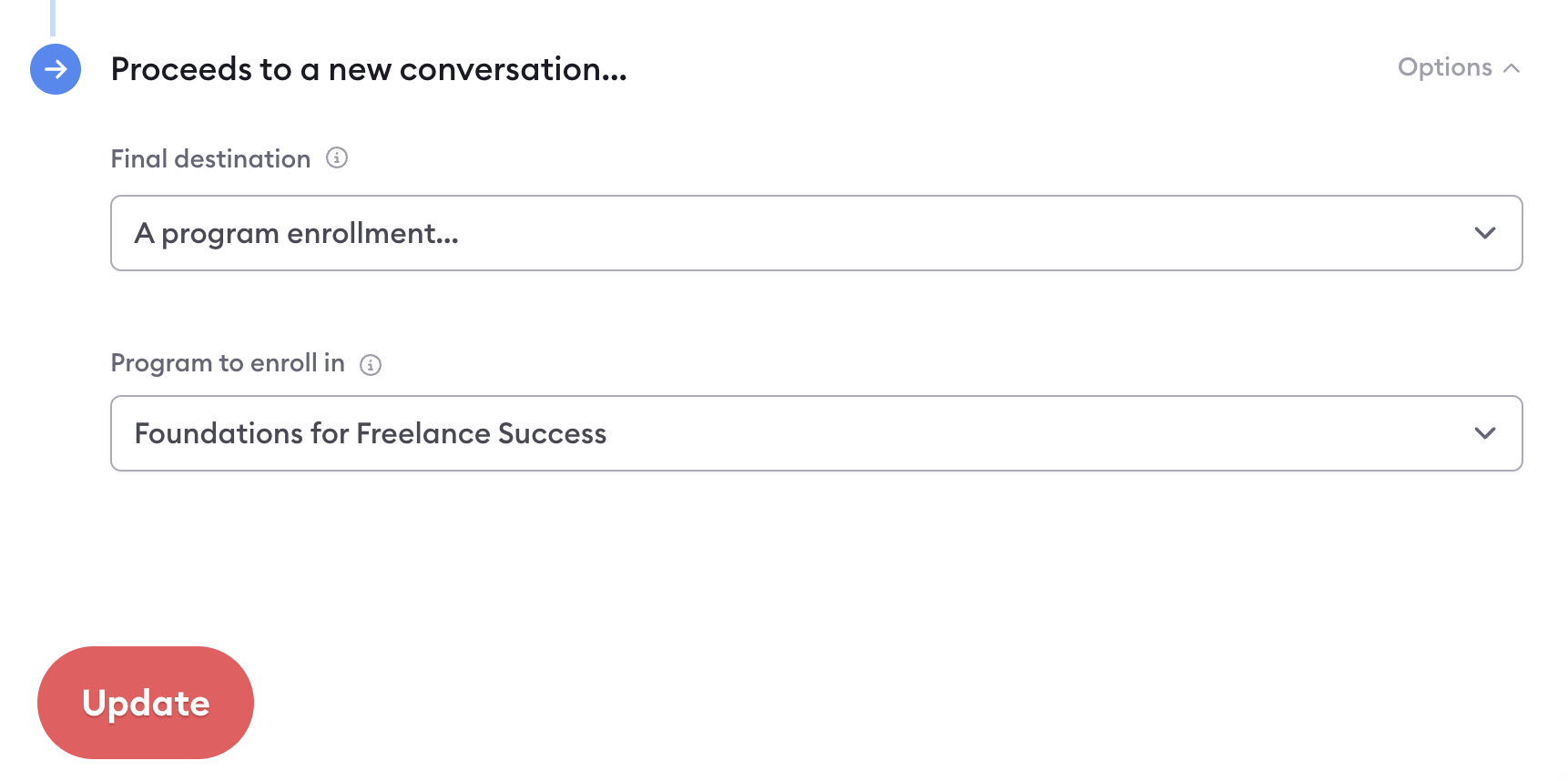Click the chevron arrow in Foundations dropdown

click(1485, 433)
